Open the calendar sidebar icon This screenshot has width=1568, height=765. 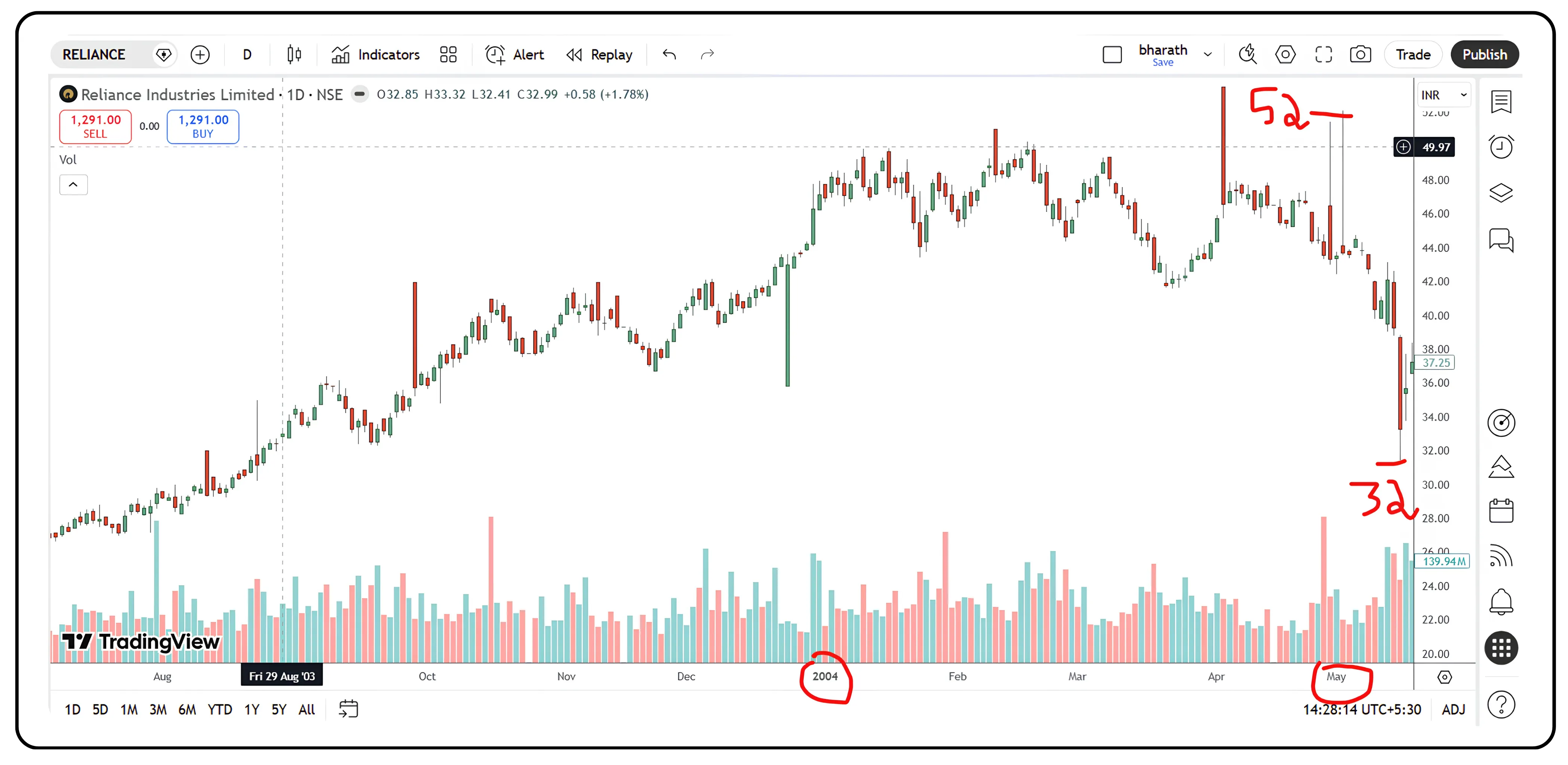(1500, 511)
